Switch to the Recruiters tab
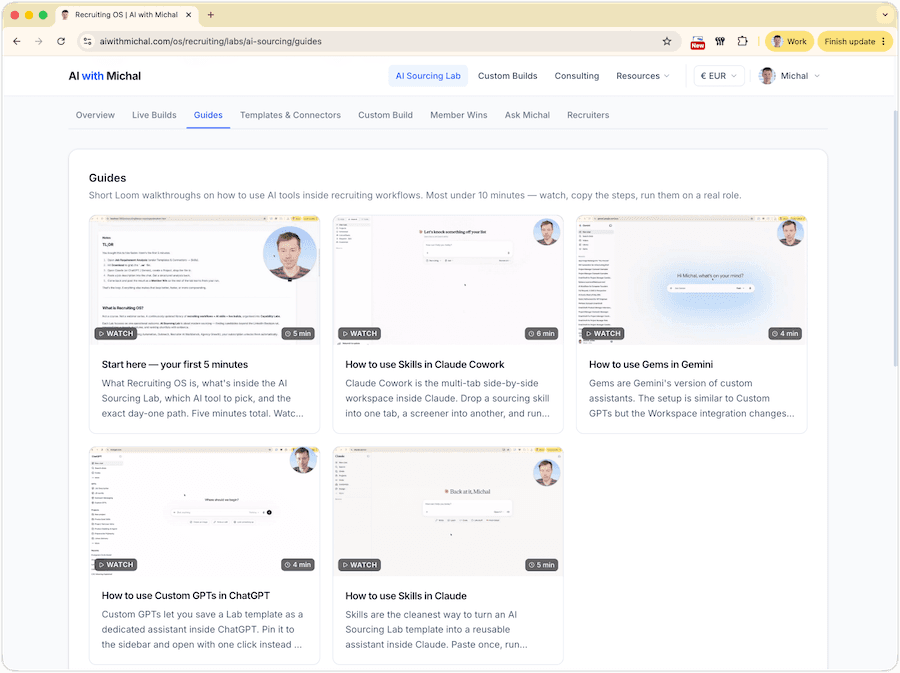The width and height of the screenshot is (900, 673). click(588, 115)
